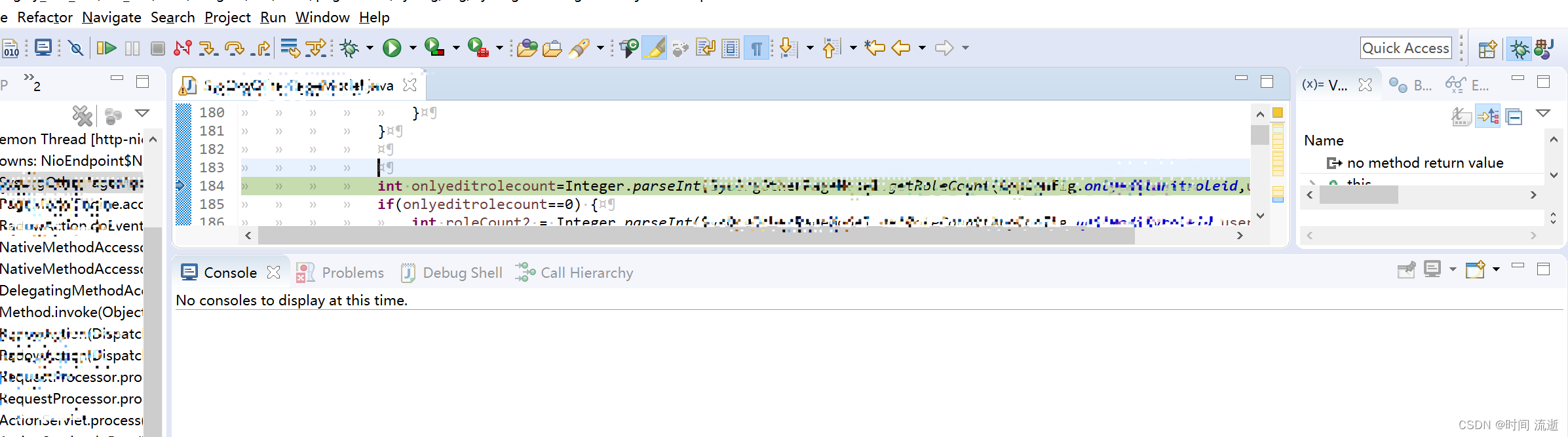The height and width of the screenshot is (437, 1568).
Task: Click Collapse All in Variables view
Action: (x=1514, y=117)
